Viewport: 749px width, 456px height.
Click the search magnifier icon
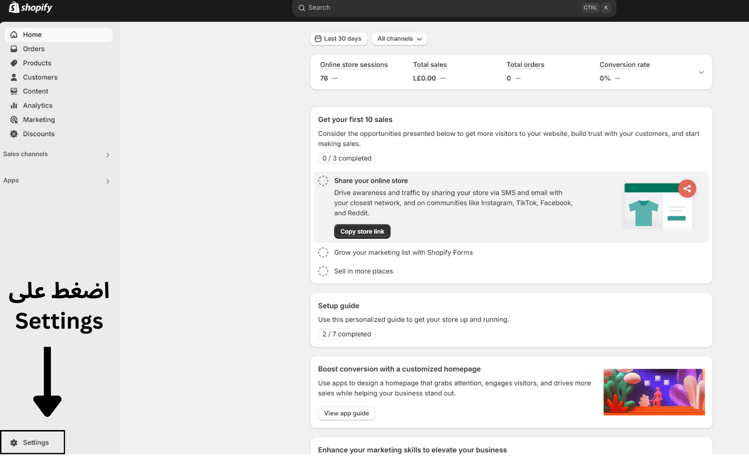tap(301, 8)
